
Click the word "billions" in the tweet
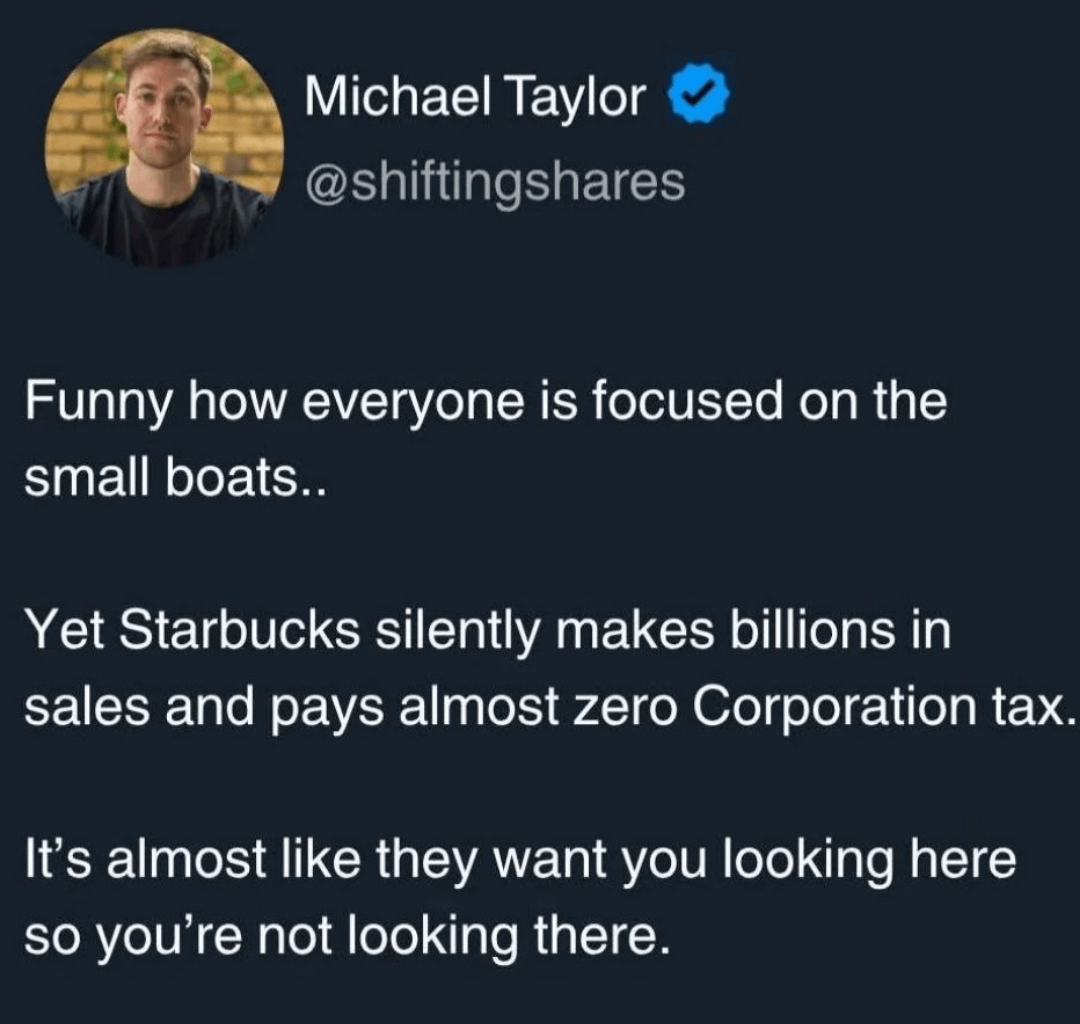point(808,631)
